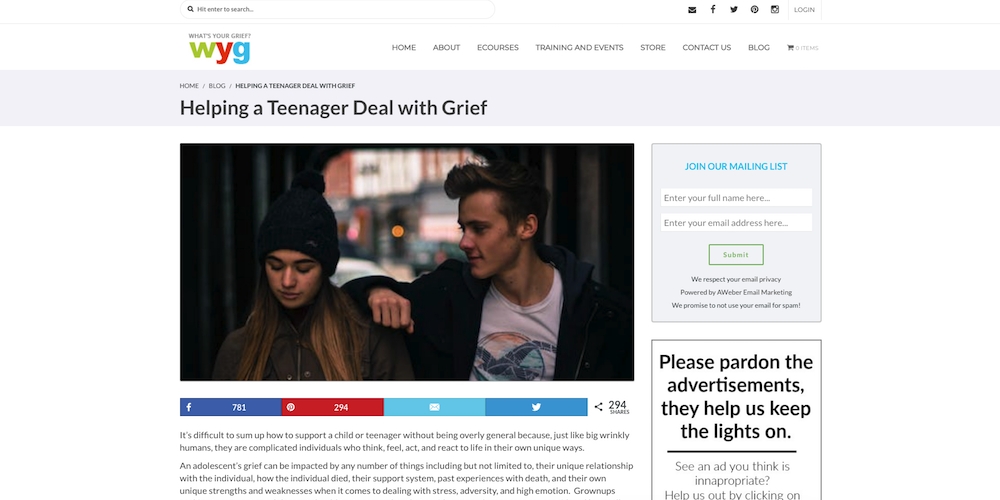
Task: Focus the email address input field
Action: click(736, 223)
